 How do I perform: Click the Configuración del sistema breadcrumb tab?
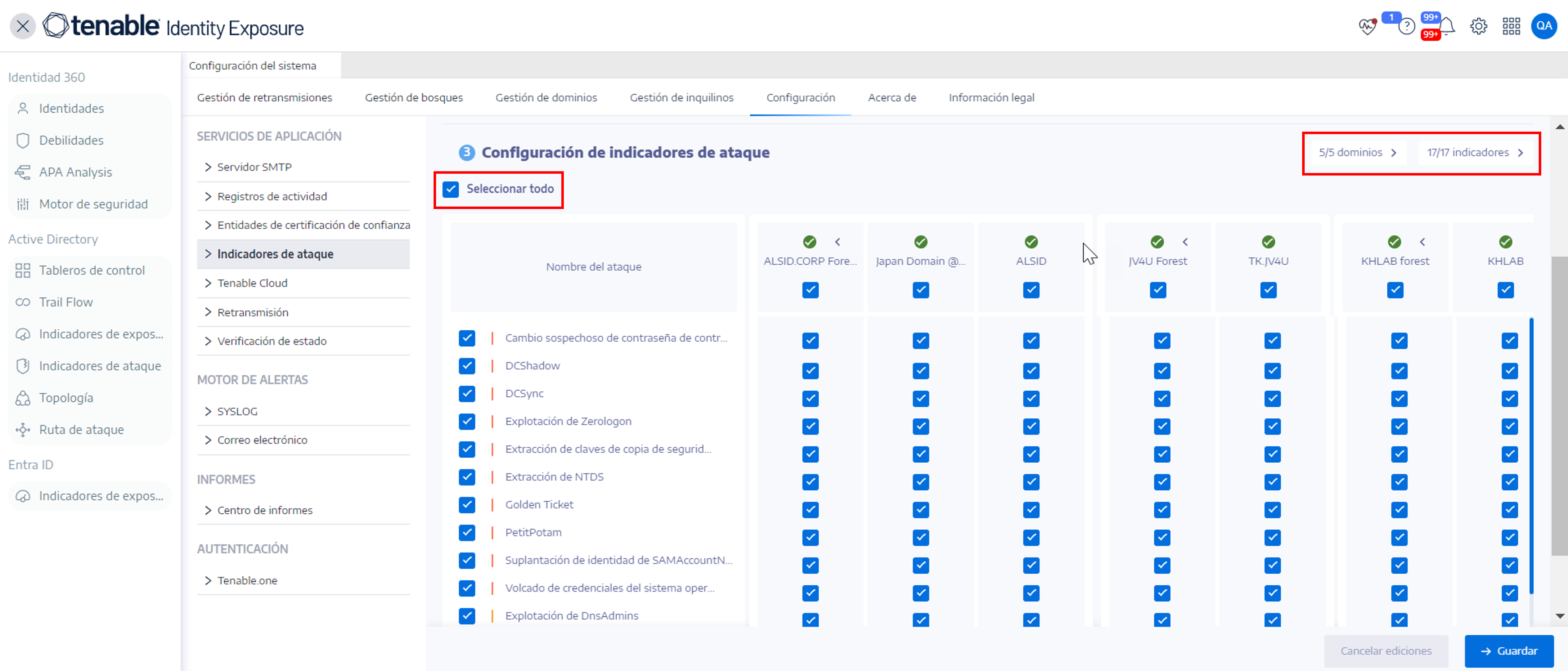coord(252,66)
